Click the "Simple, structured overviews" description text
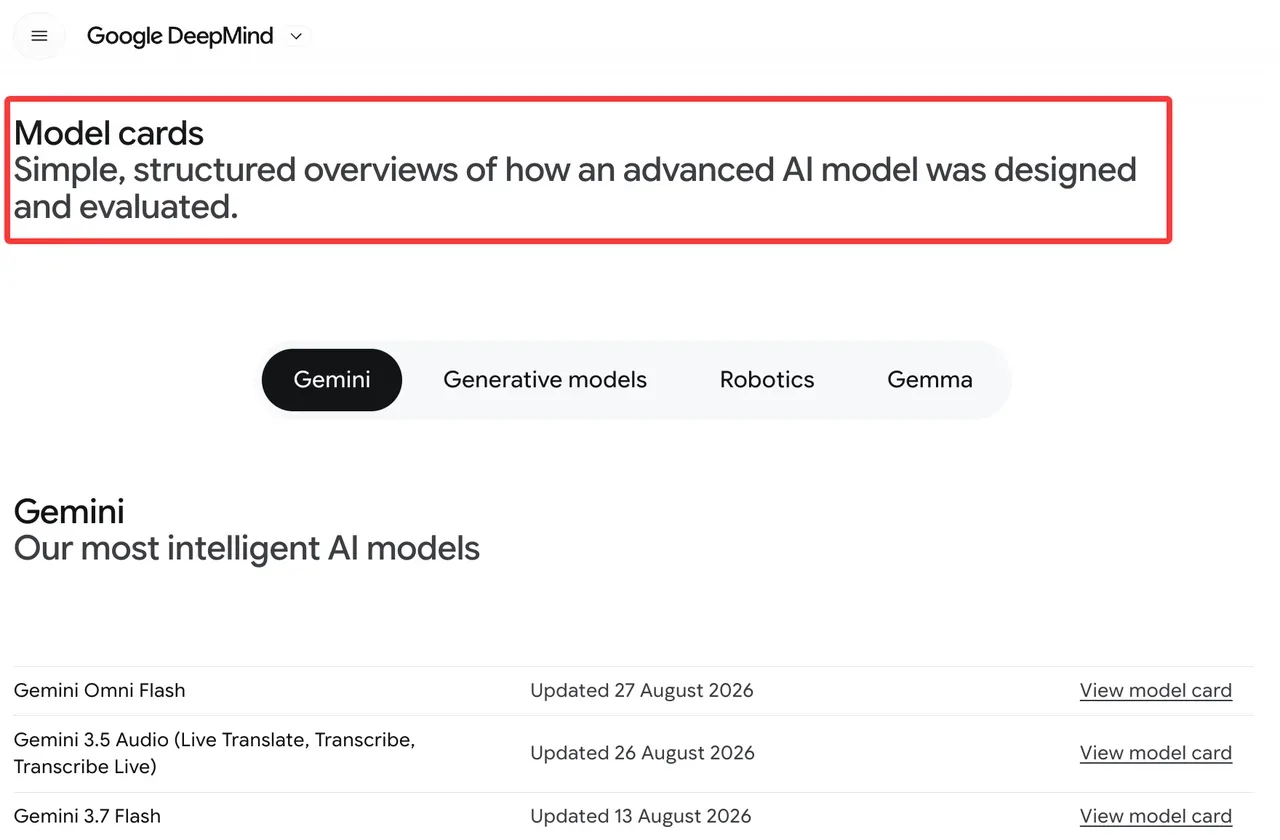The image size is (1280, 840). [x=575, y=188]
